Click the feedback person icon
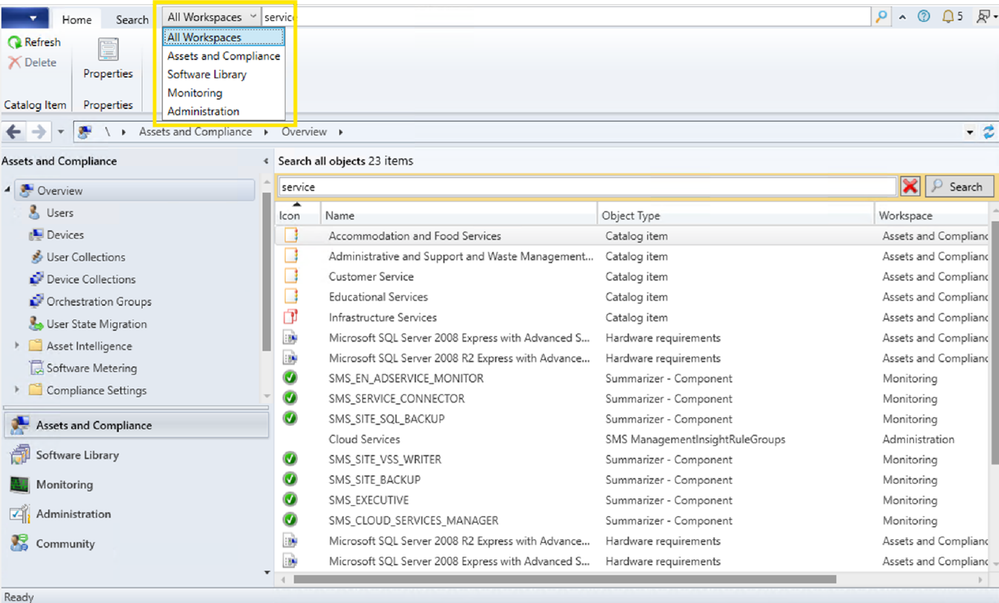 [983, 17]
